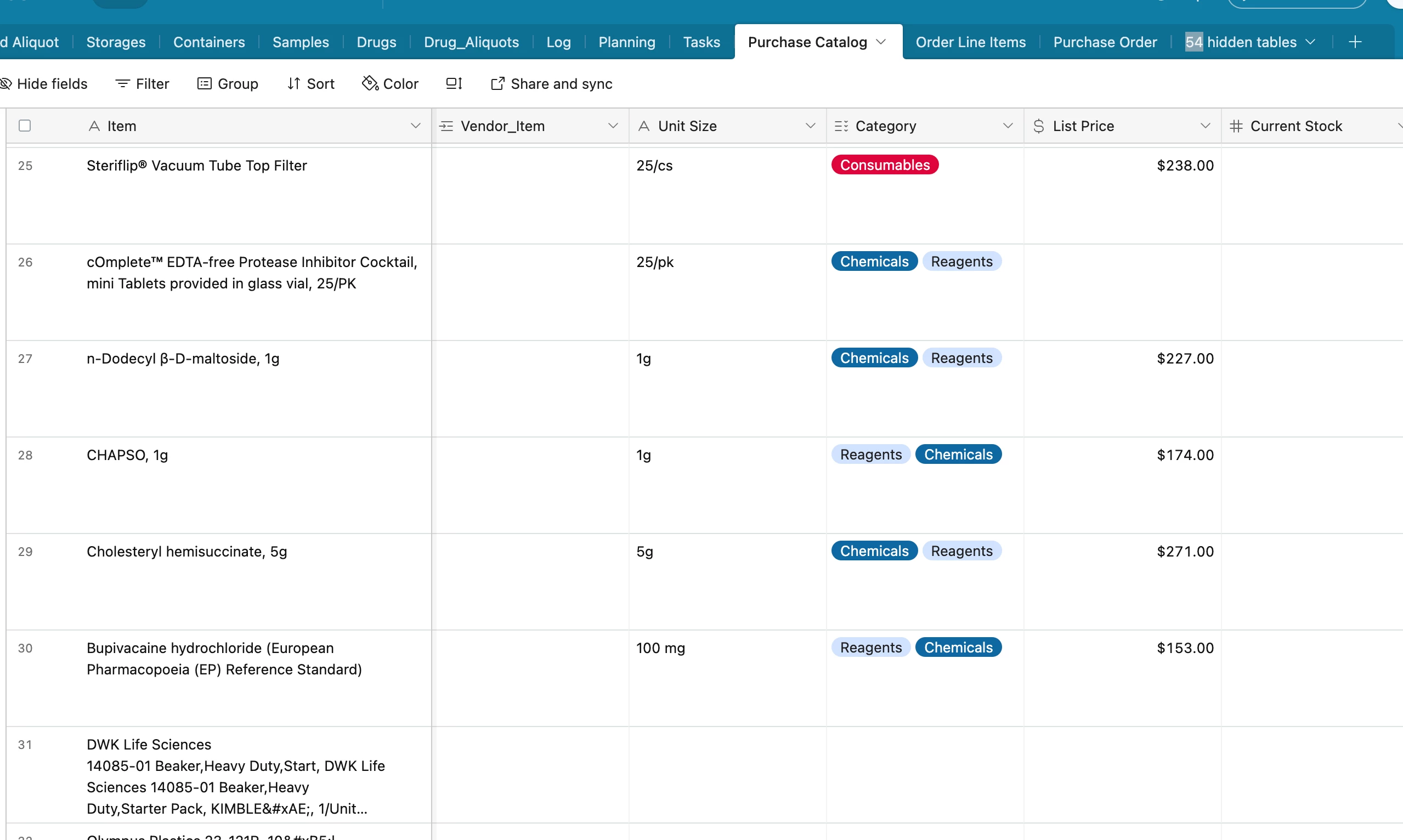The image size is (1403, 840).
Task: Click the Unit Size text-type icon
Action: tap(644, 126)
